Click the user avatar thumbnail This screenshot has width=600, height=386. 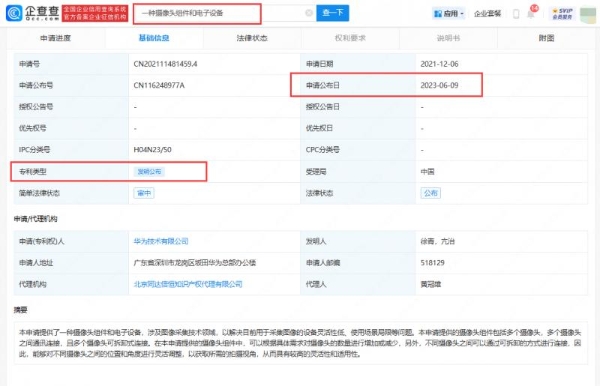pyautogui.click(x=588, y=15)
